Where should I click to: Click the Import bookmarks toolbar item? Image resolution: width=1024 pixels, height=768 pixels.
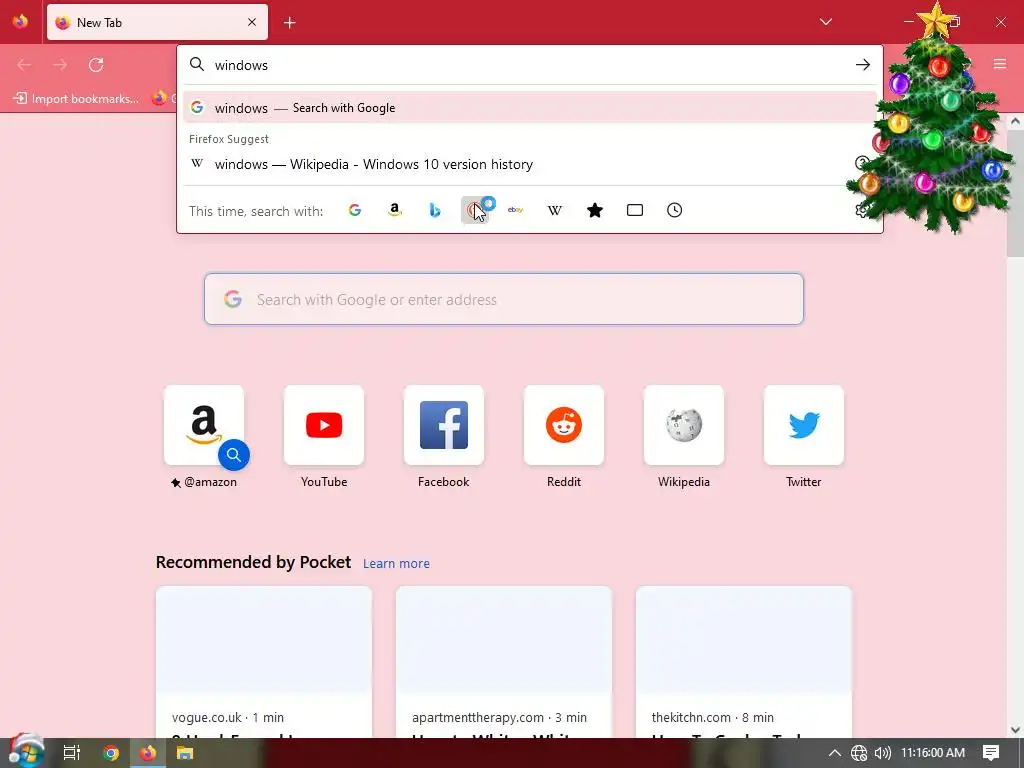[76, 99]
